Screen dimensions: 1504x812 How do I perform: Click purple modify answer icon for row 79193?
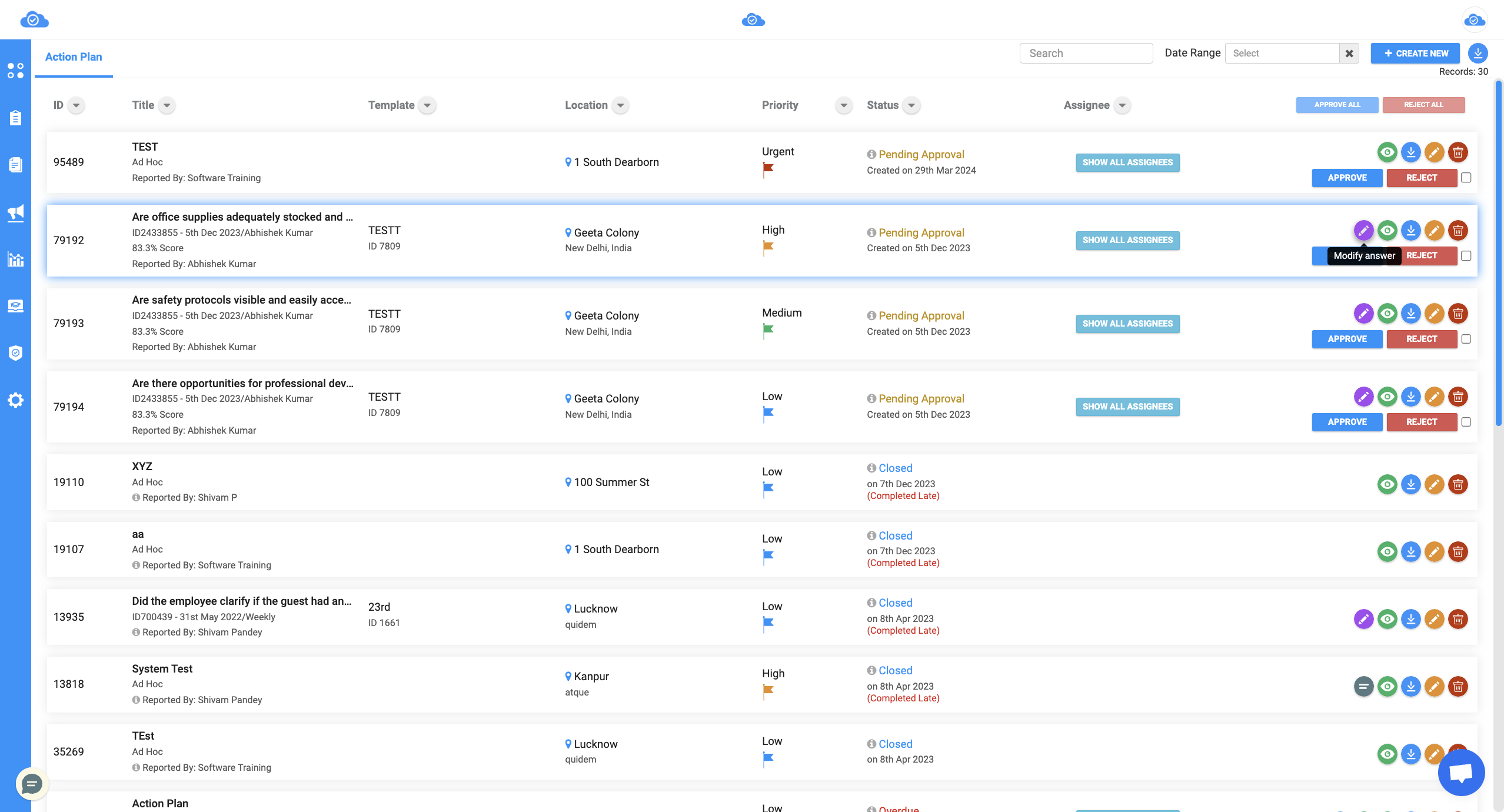(1363, 314)
